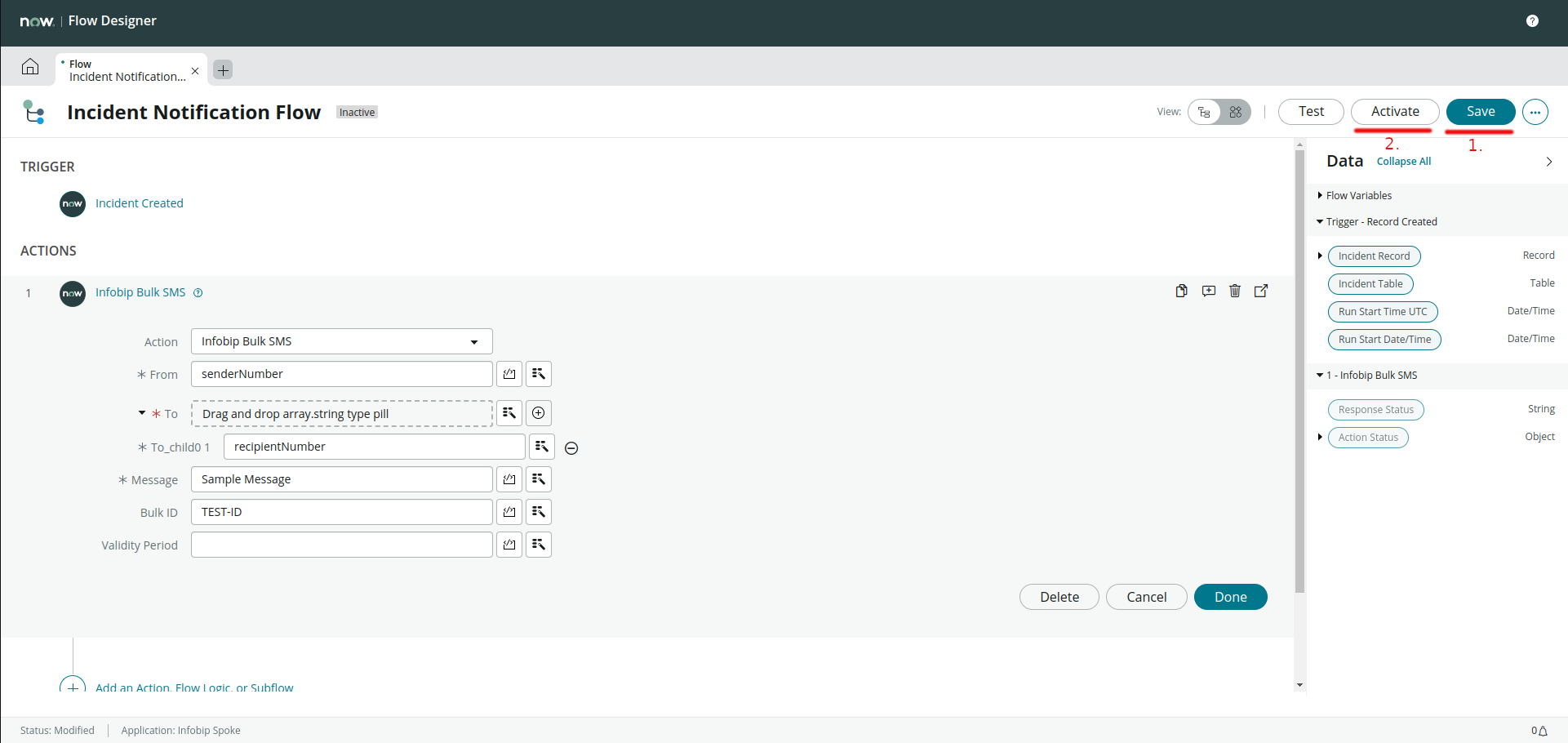
Task: Switch to tree list view toggle
Action: 1205,112
